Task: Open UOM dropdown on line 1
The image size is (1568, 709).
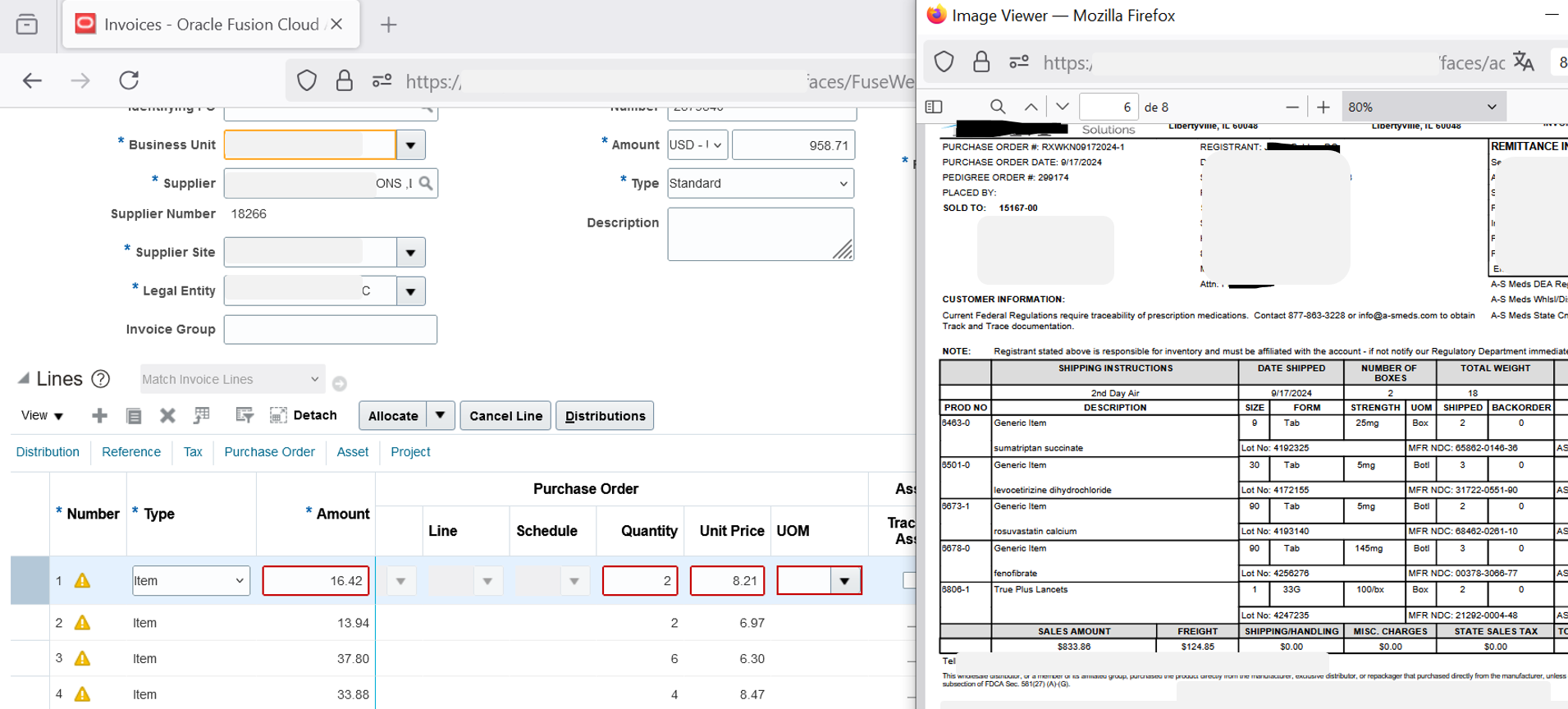Action: (844, 581)
